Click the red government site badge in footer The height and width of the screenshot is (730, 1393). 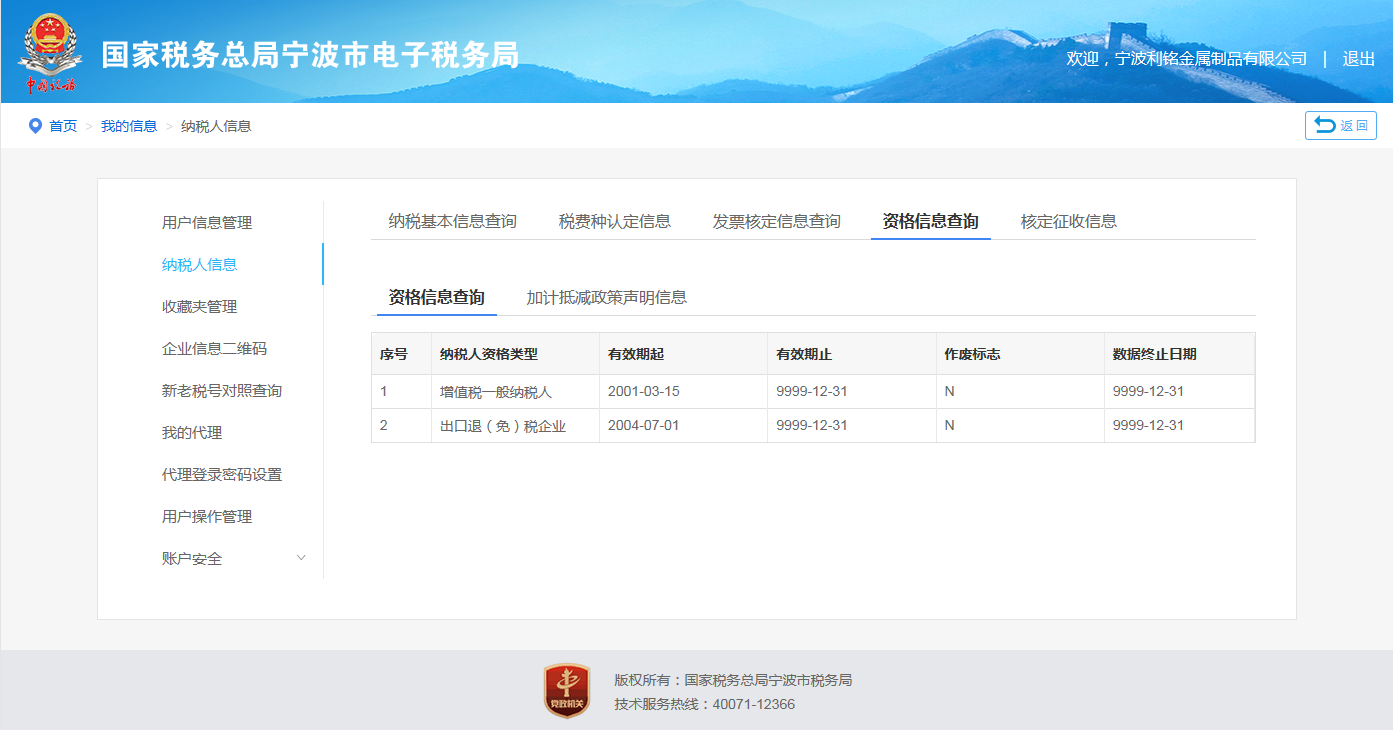[567, 691]
